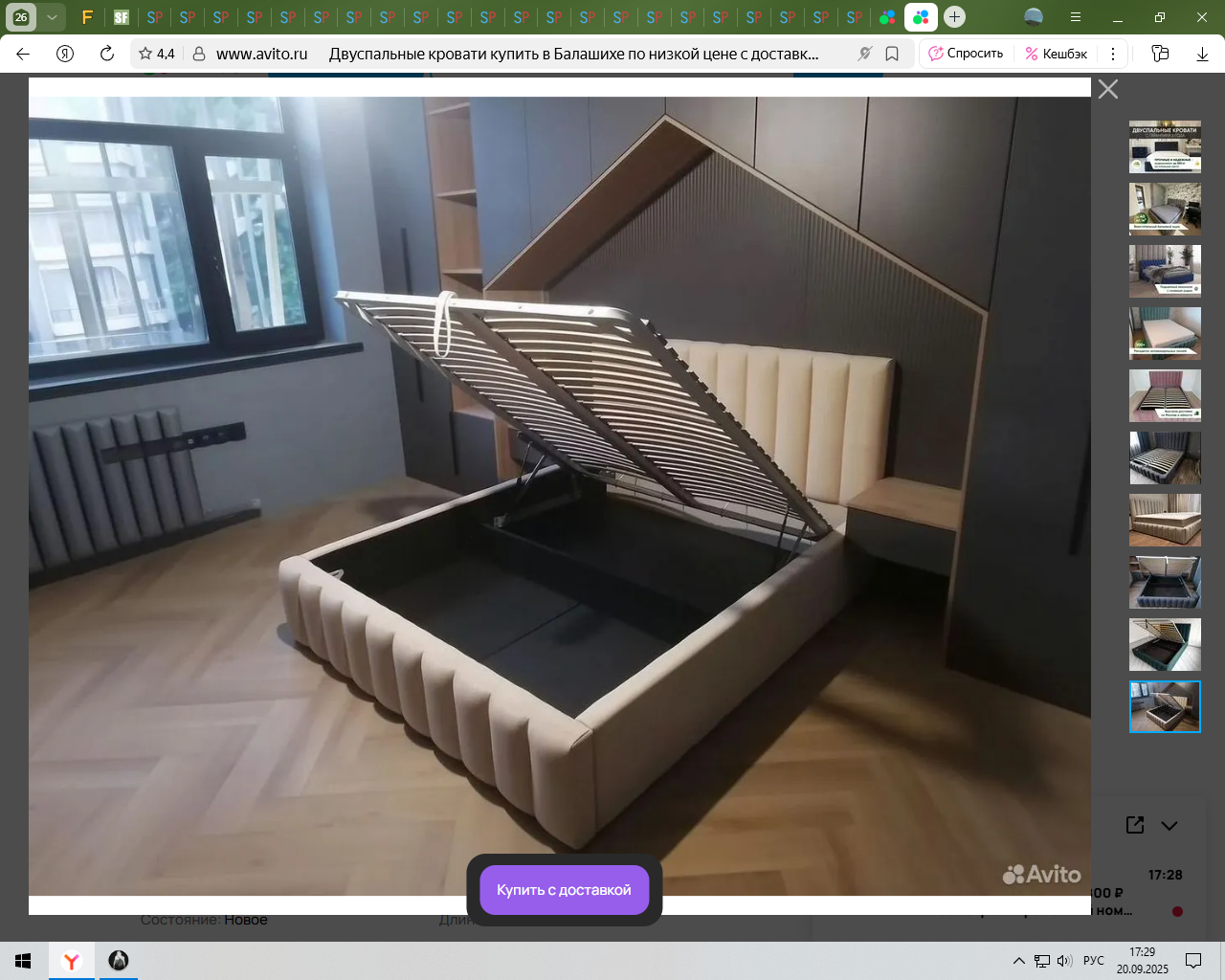
Task: Show hidden system tray icons
Action: [1019, 961]
